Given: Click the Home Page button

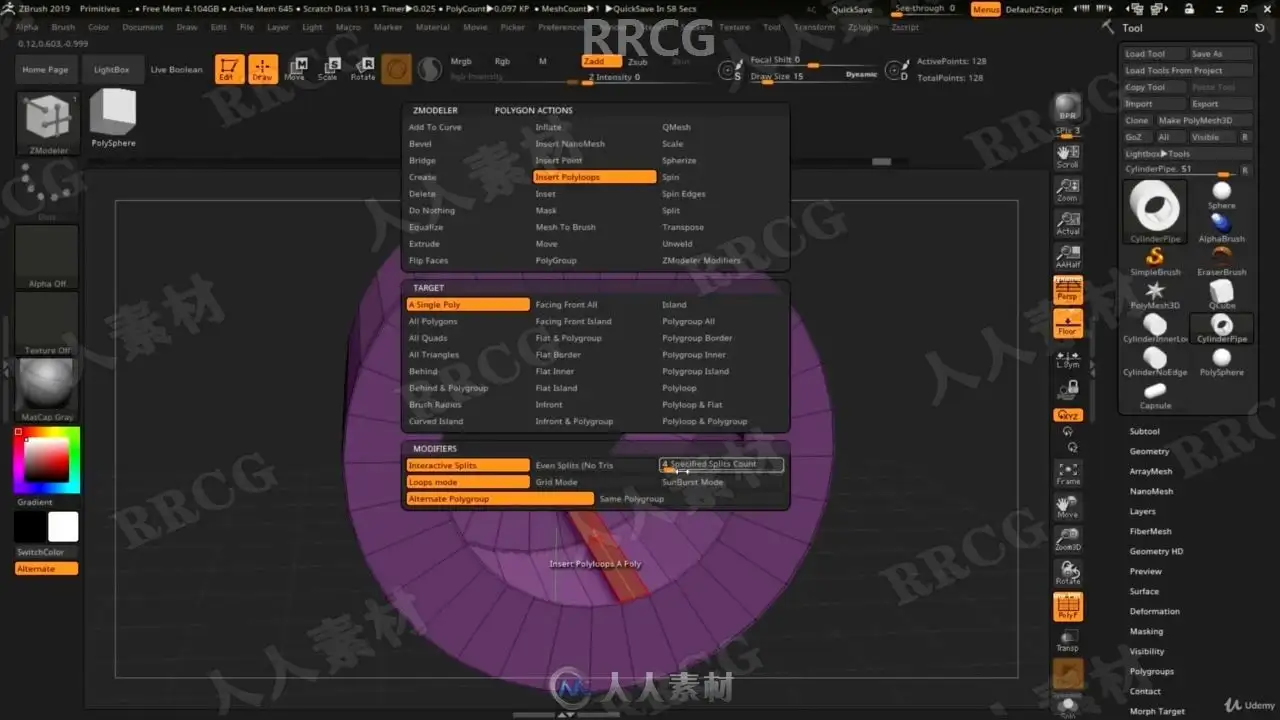Looking at the screenshot, I should pos(46,70).
